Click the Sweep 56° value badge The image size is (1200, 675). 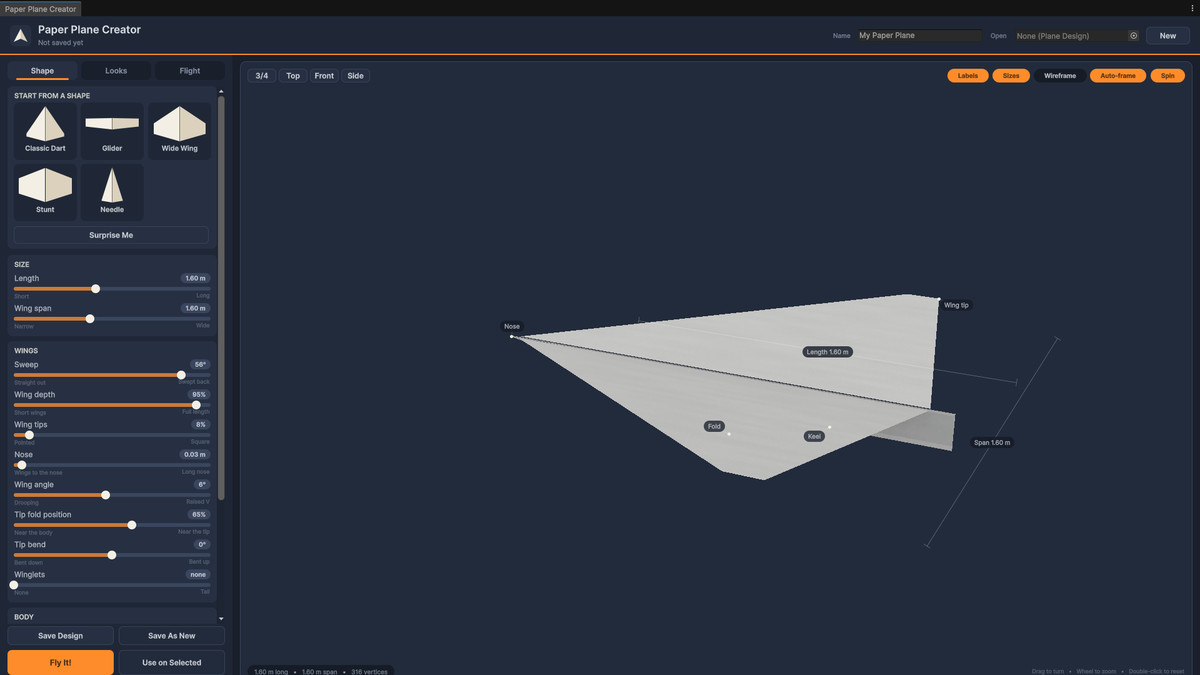(200, 365)
